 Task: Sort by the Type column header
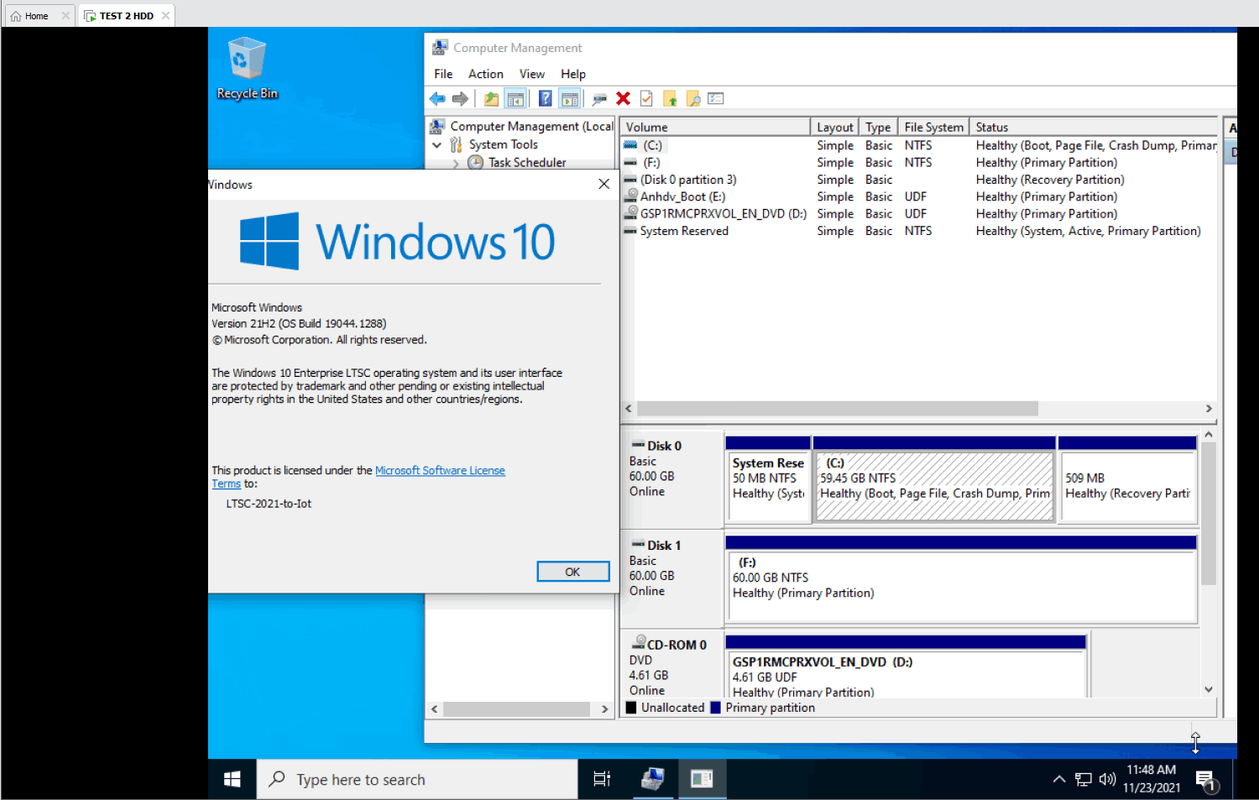[878, 127]
